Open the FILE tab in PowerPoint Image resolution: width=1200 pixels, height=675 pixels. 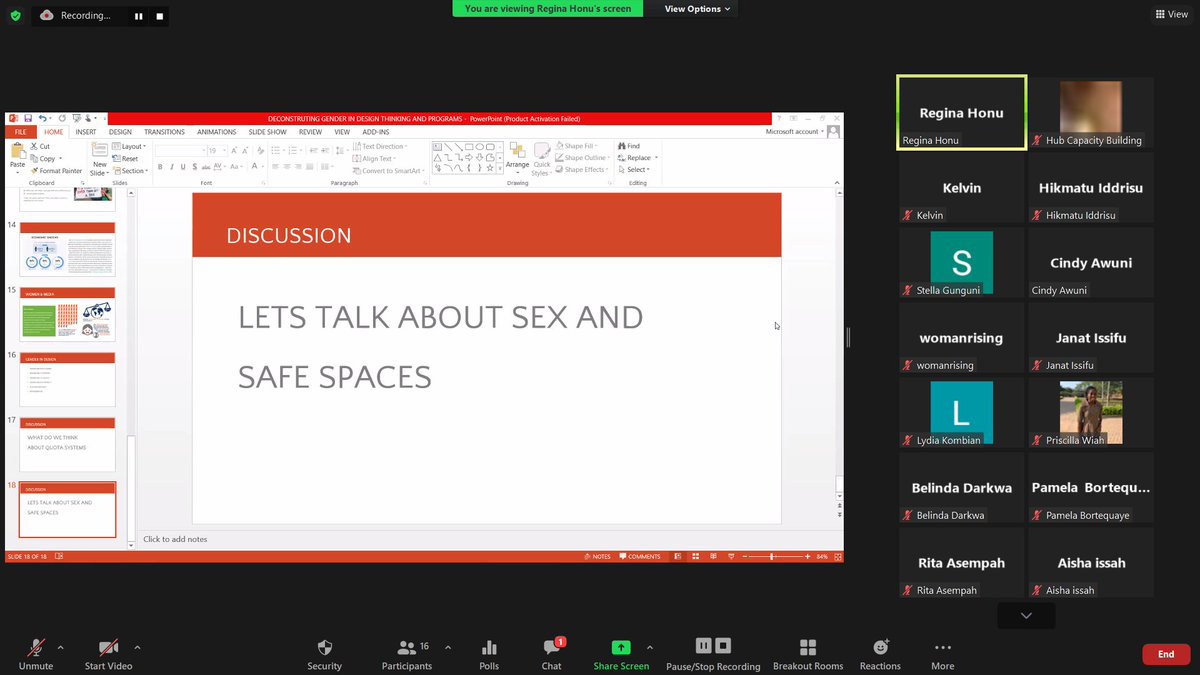pos(20,132)
